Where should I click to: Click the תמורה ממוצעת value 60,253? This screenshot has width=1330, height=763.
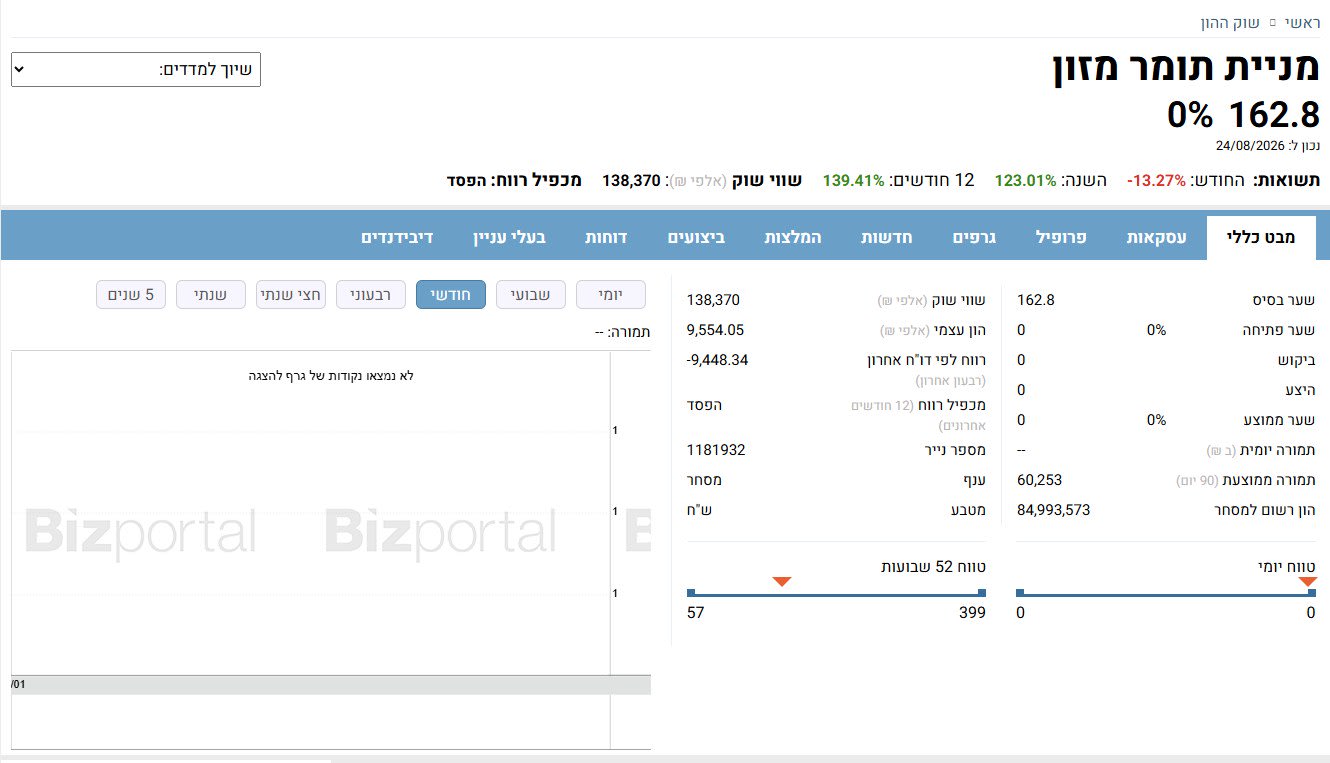coord(1039,480)
